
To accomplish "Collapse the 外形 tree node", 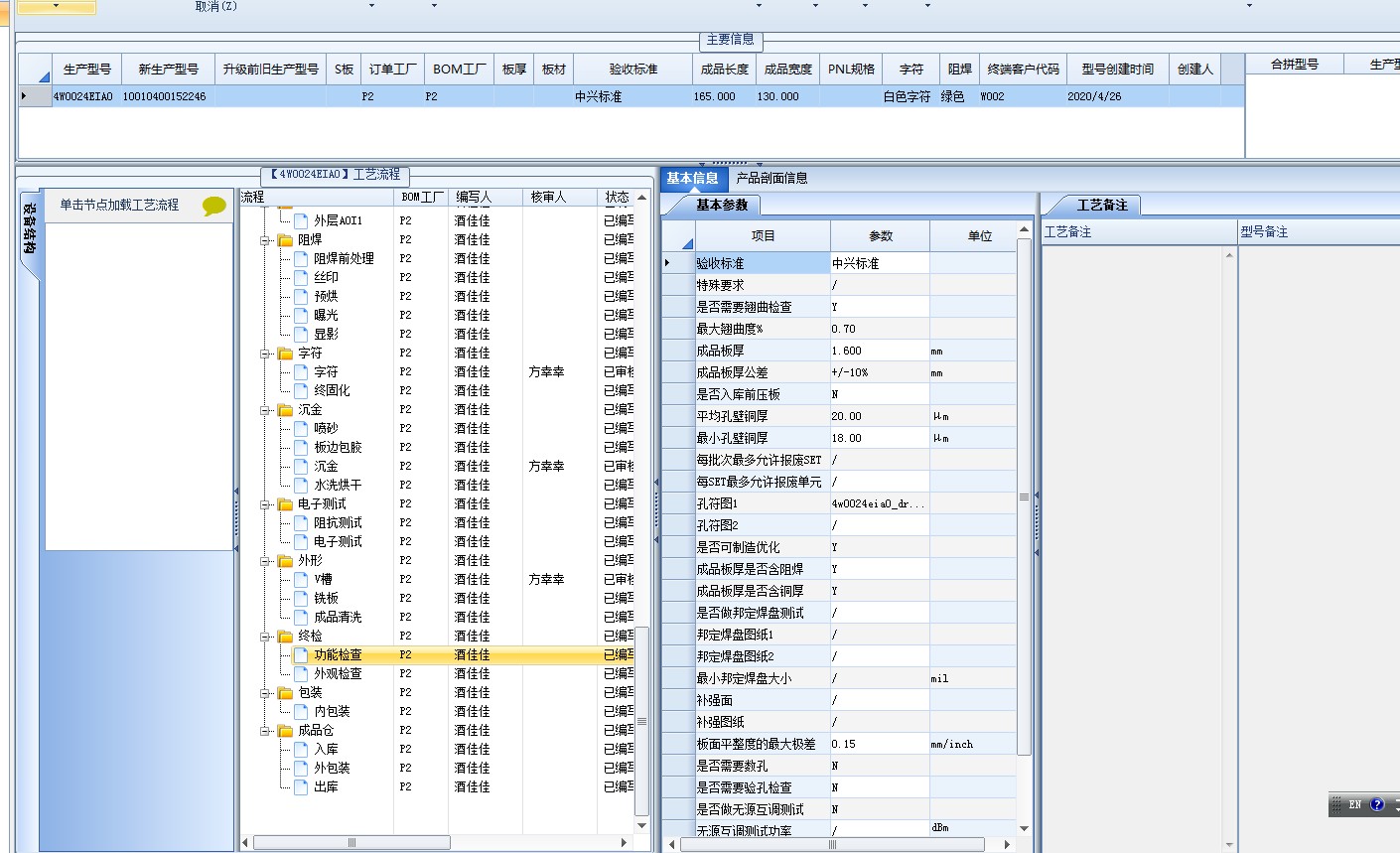I will pyautogui.click(x=266, y=561).
